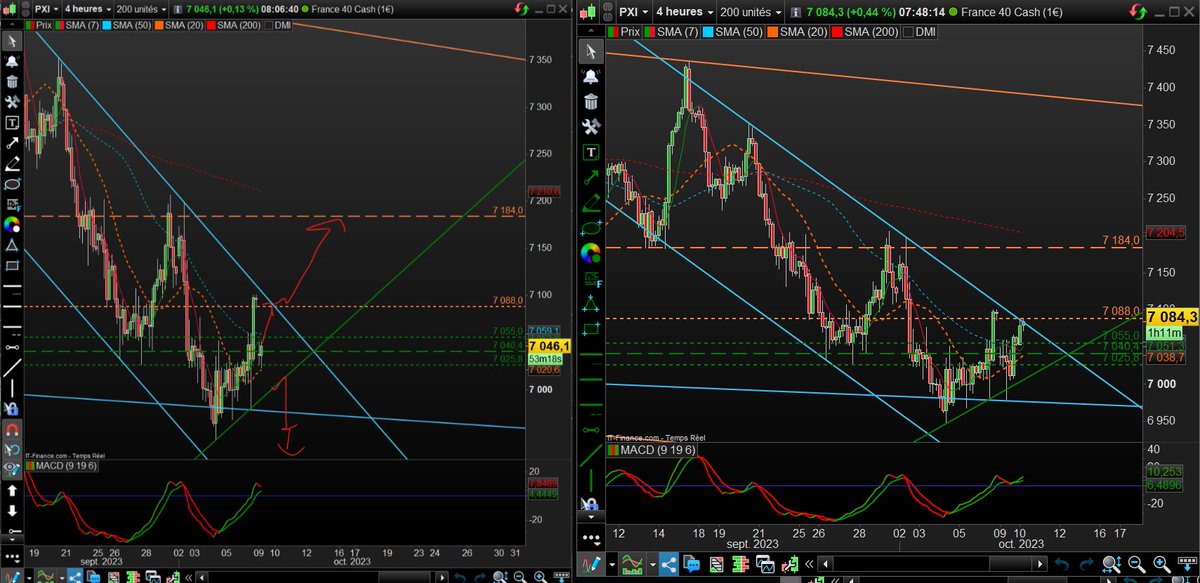Click right arrow of left chart horizontal scrollbar
The width and height of the screenshot is (1200, 583).
pos(441,577)
